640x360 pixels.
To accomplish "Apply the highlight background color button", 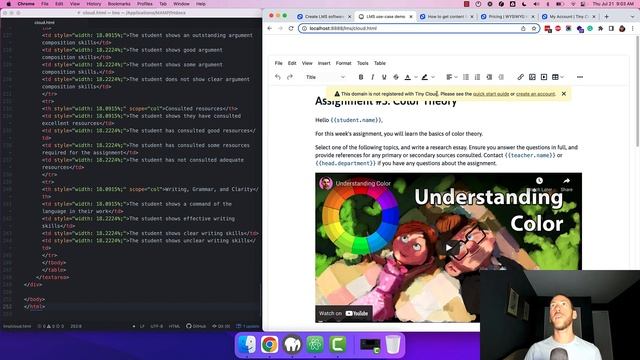I will pyautogui.click(x=424, y=77).
